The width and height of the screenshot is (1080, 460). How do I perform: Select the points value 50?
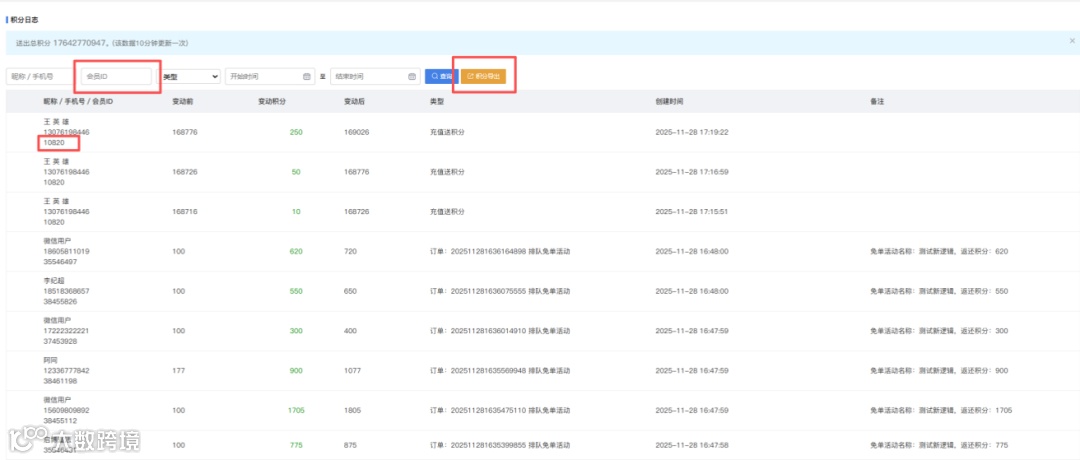click(x=296, y=172)
